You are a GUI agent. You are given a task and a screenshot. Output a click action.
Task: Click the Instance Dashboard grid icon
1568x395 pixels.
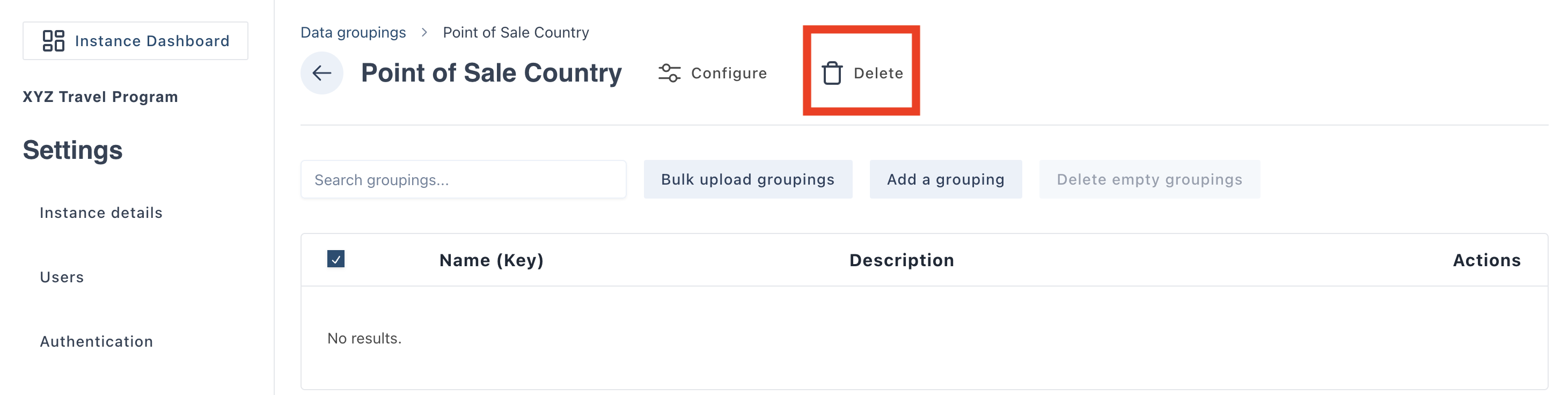(x=53, y=41)
